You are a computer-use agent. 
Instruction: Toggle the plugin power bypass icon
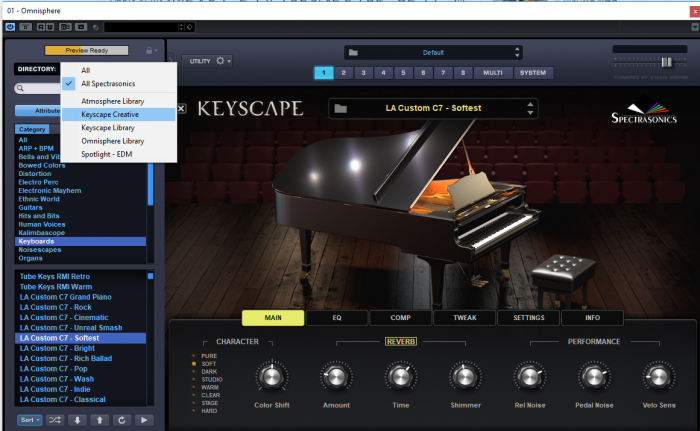pos(10,27)
